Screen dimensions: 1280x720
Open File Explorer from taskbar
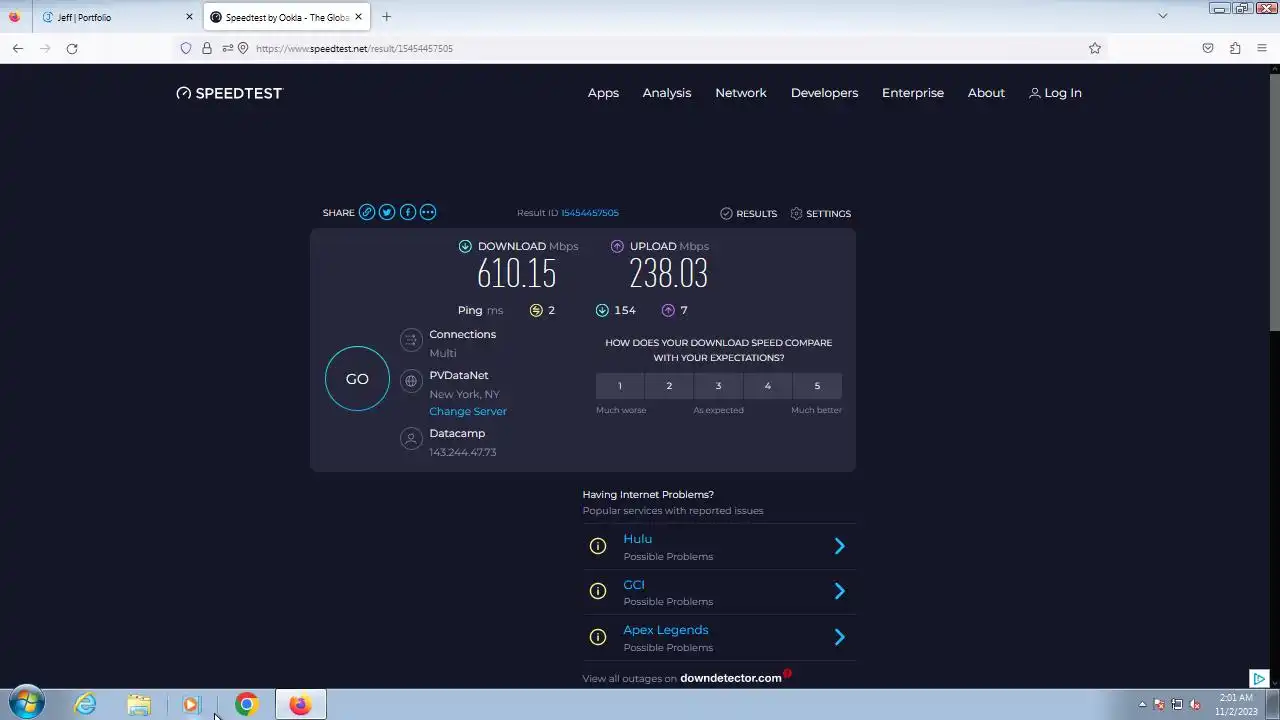[139, 704]
